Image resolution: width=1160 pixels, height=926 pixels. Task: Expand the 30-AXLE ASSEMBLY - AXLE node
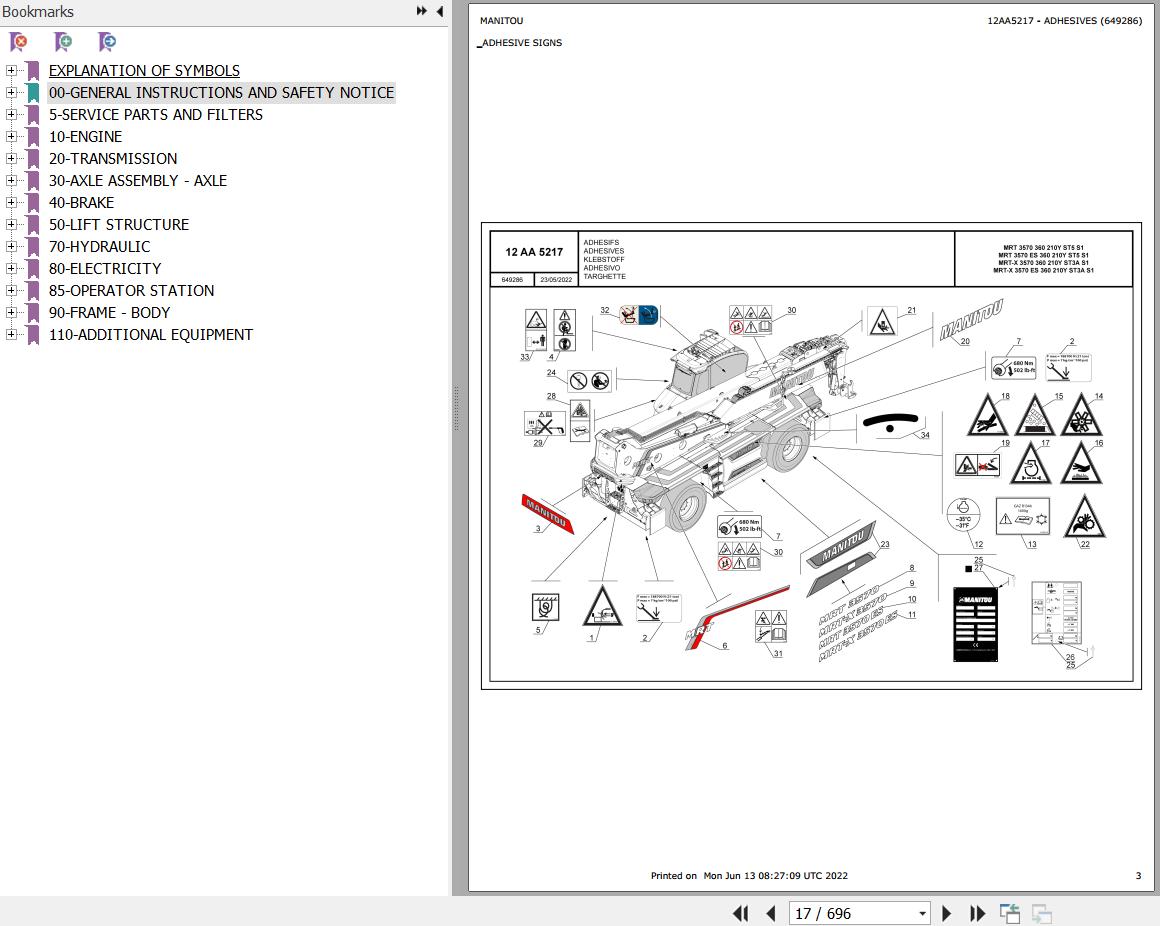[x=11, y=180]
